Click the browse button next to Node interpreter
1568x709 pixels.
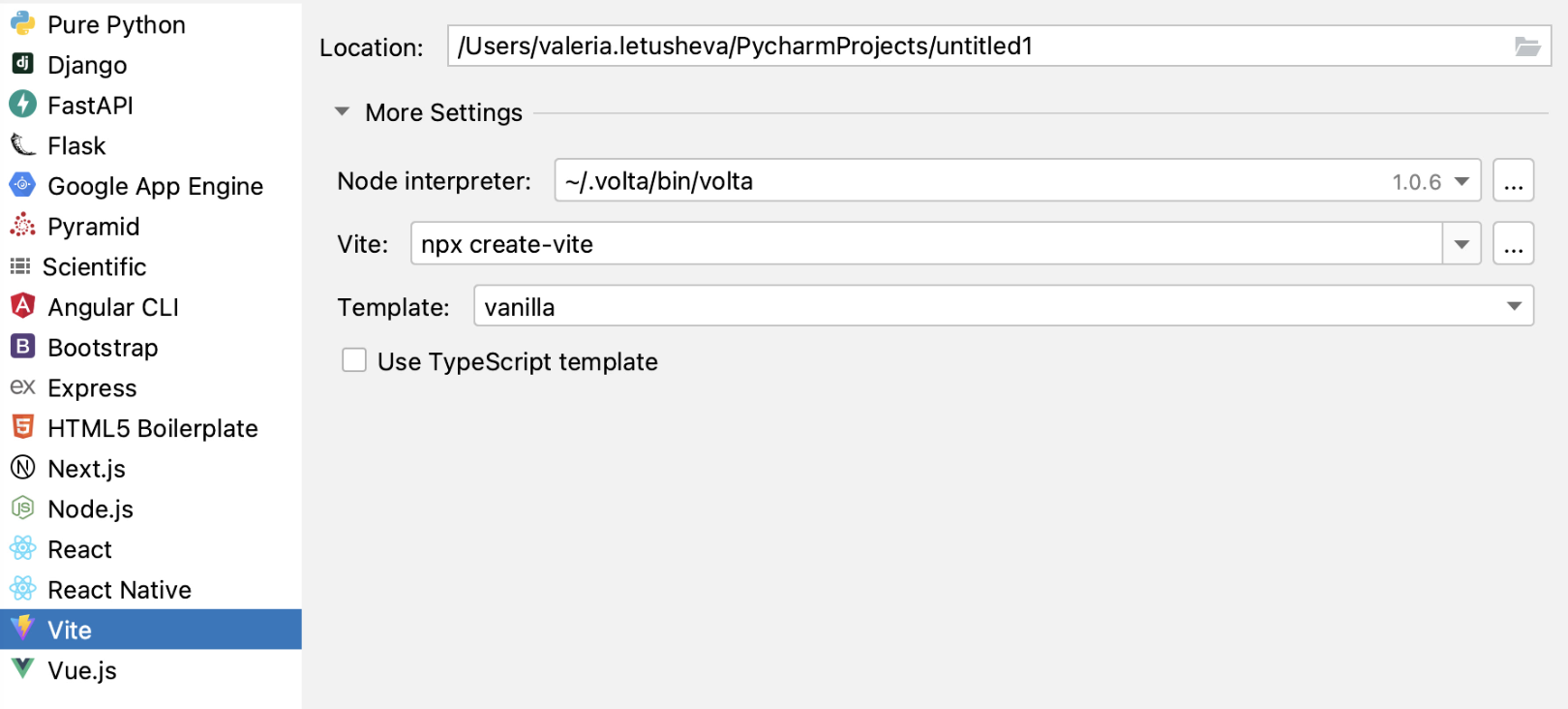1513,180
